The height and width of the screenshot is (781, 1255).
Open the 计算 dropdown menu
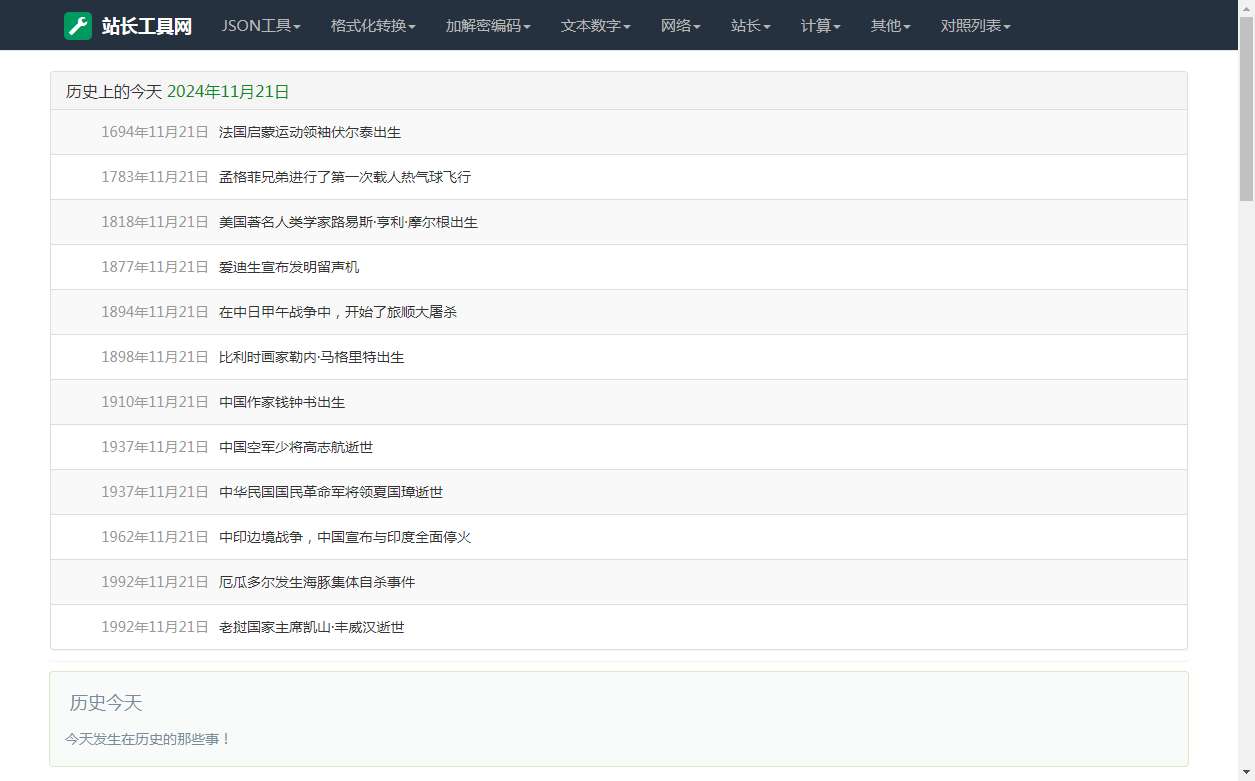coord(819,26)
